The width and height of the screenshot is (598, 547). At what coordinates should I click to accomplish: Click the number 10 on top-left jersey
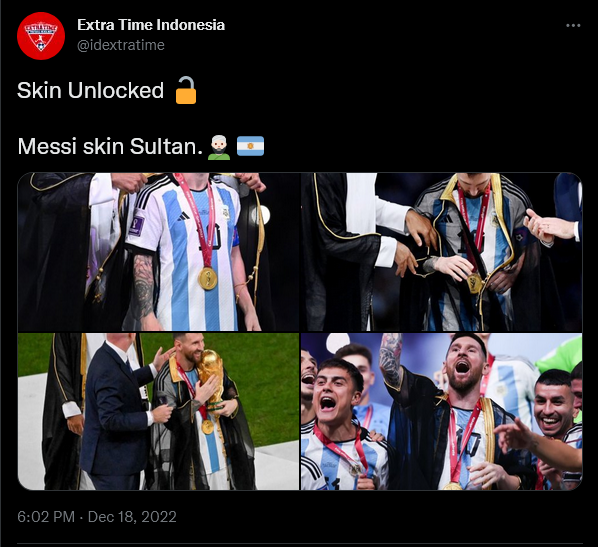point(210,237)
